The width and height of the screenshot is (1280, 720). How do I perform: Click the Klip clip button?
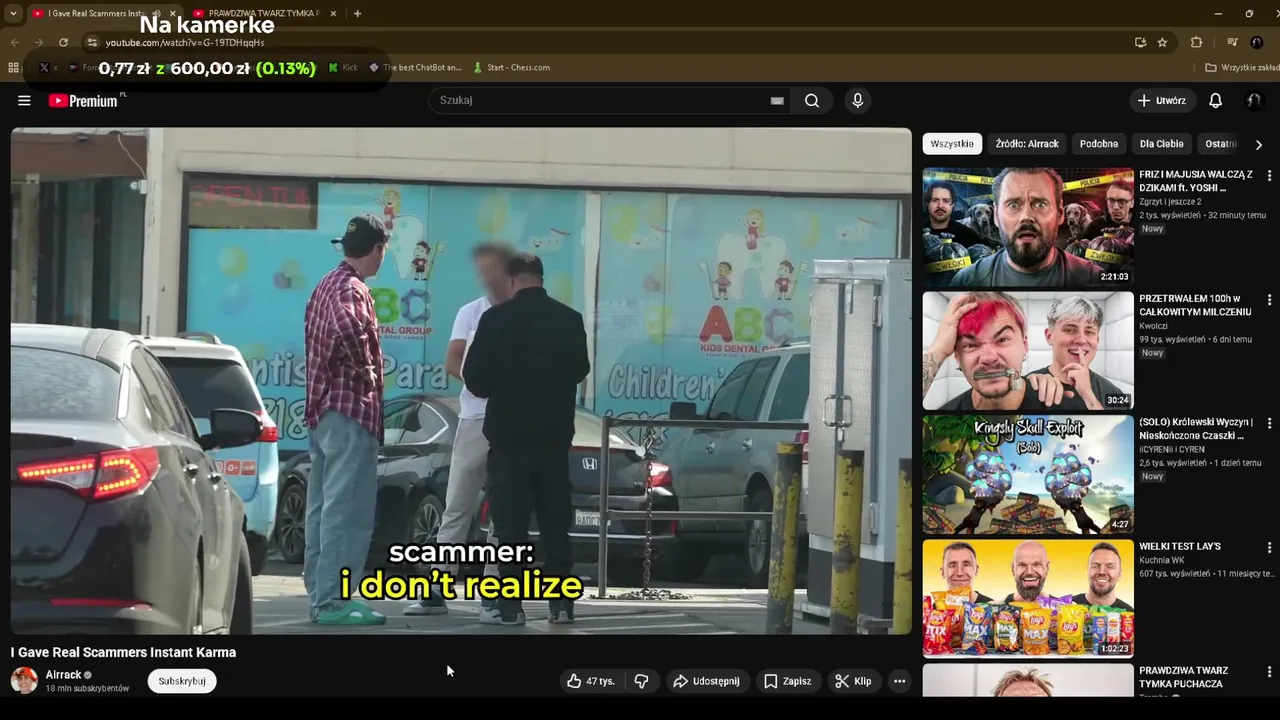[x=854, y=681]
